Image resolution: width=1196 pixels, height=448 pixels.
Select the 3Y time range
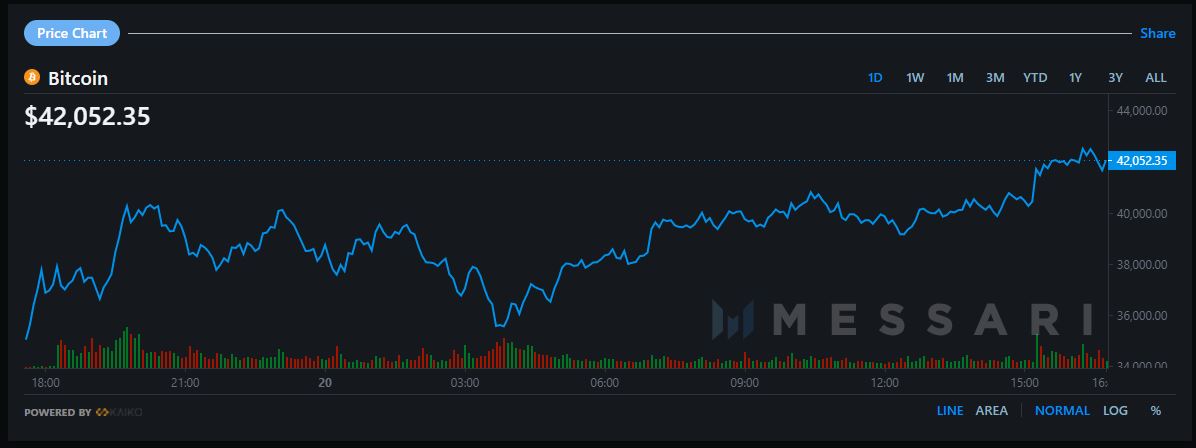point(1116,78)
